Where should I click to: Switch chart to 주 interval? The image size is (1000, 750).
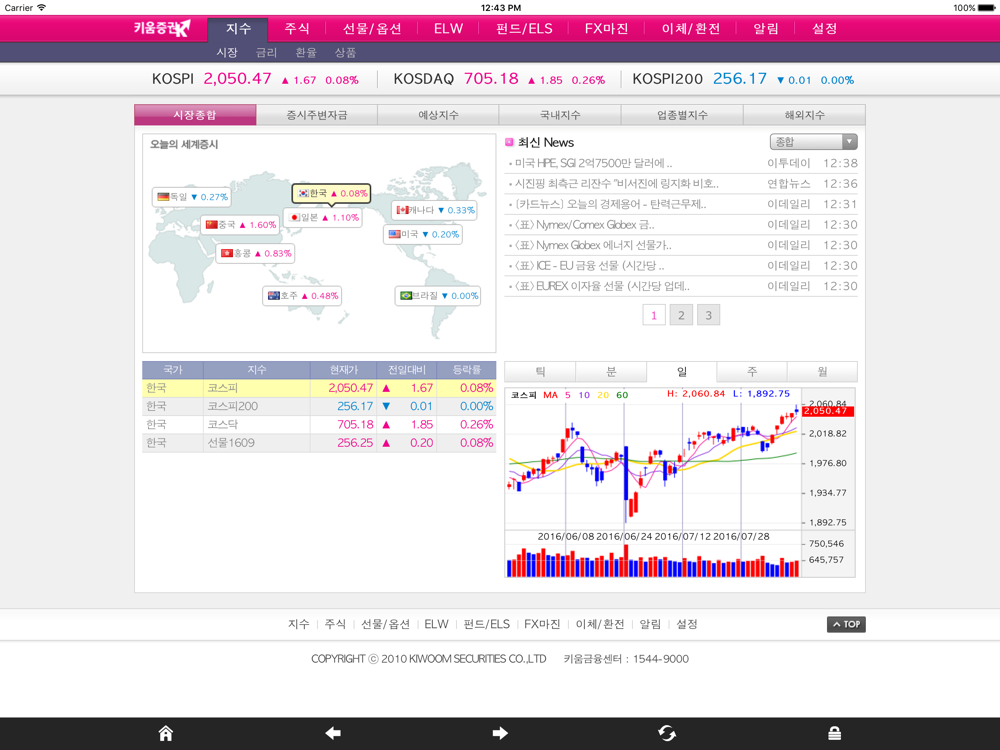coord(752,371)
